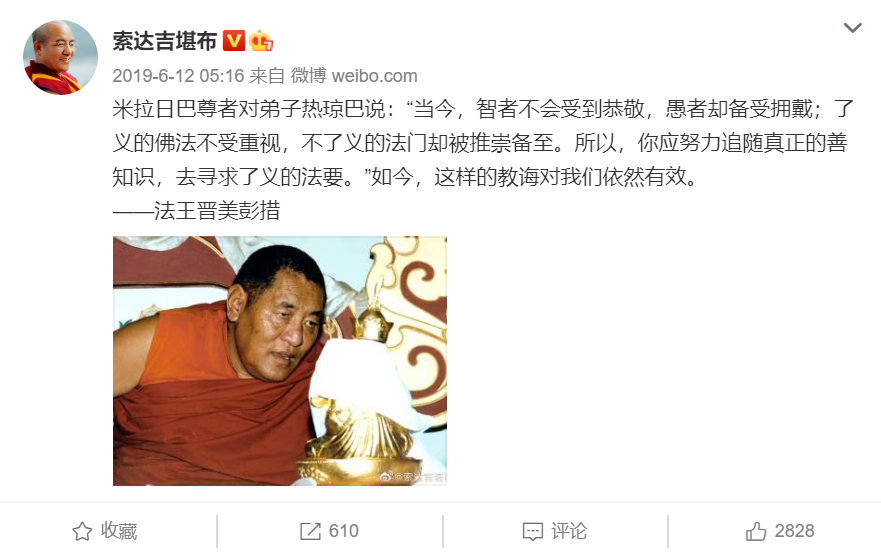Click the profile avatar of 索达吉堪布
Screen dimensions: 881x555
pyautogui.click(x=60, y=57)
